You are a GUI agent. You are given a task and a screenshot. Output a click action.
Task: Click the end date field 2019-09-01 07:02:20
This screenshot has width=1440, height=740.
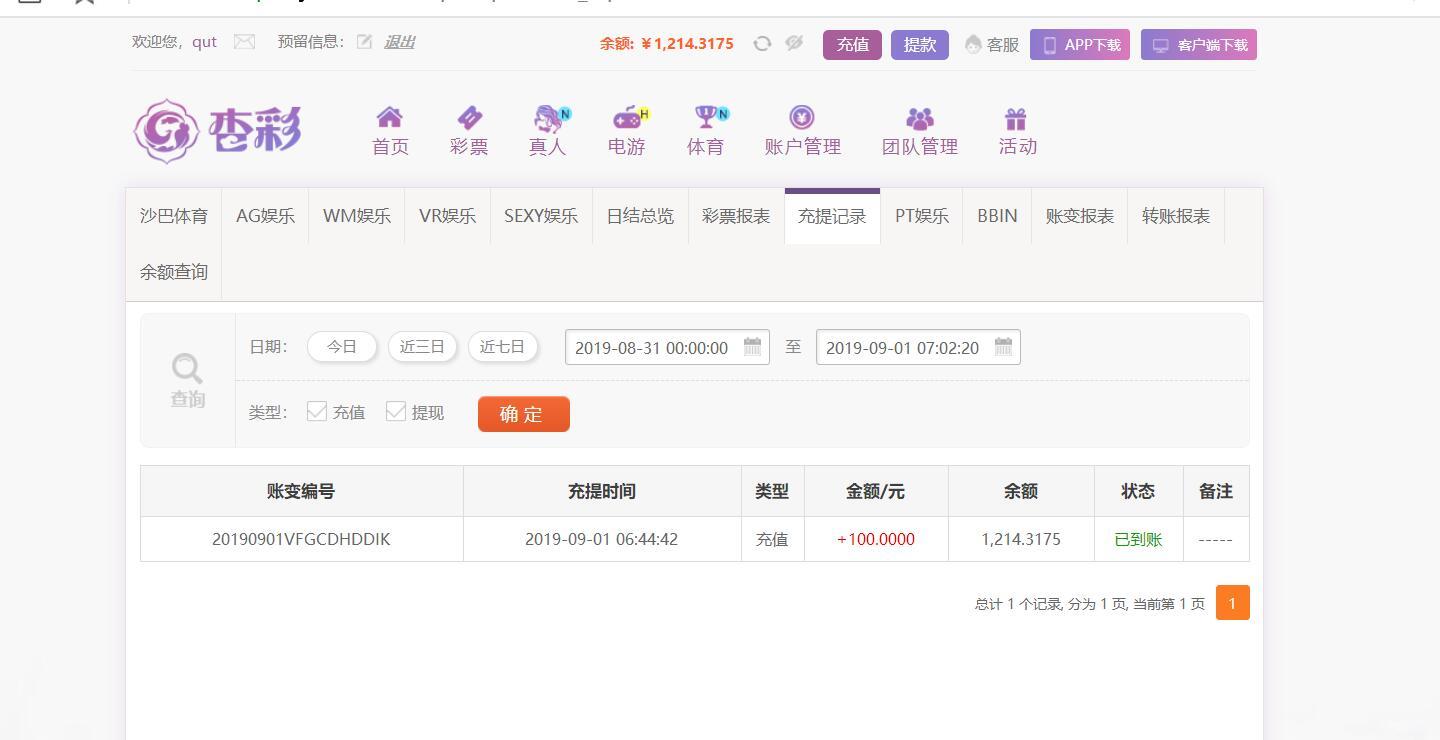pyautogui.click(x=918, y=347)
